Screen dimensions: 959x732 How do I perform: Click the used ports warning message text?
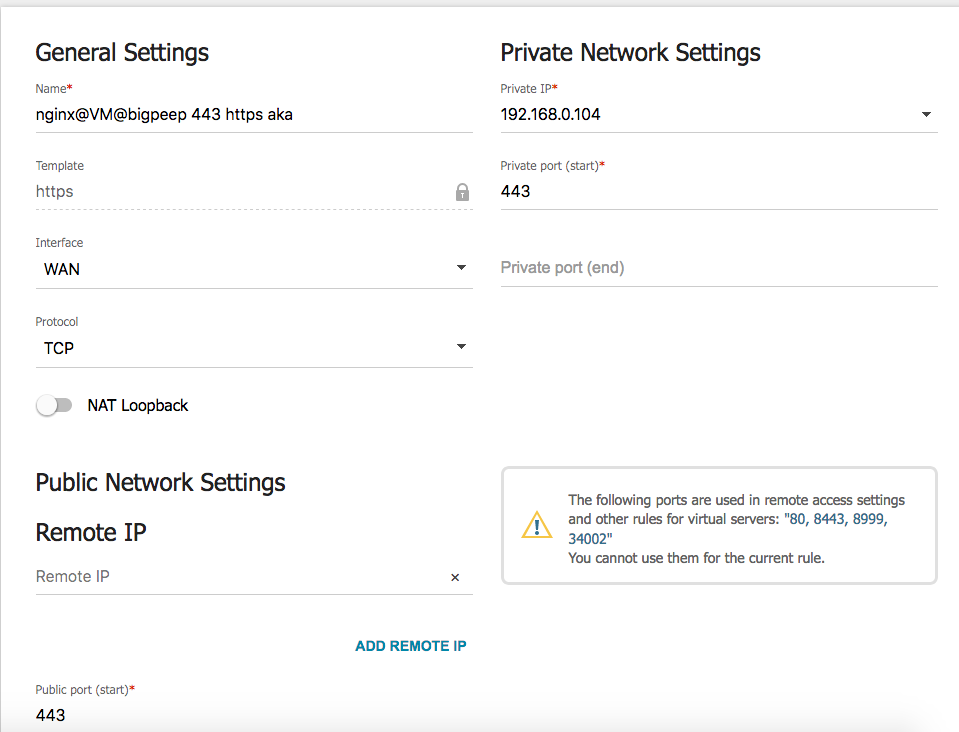[x=735, y=528]
